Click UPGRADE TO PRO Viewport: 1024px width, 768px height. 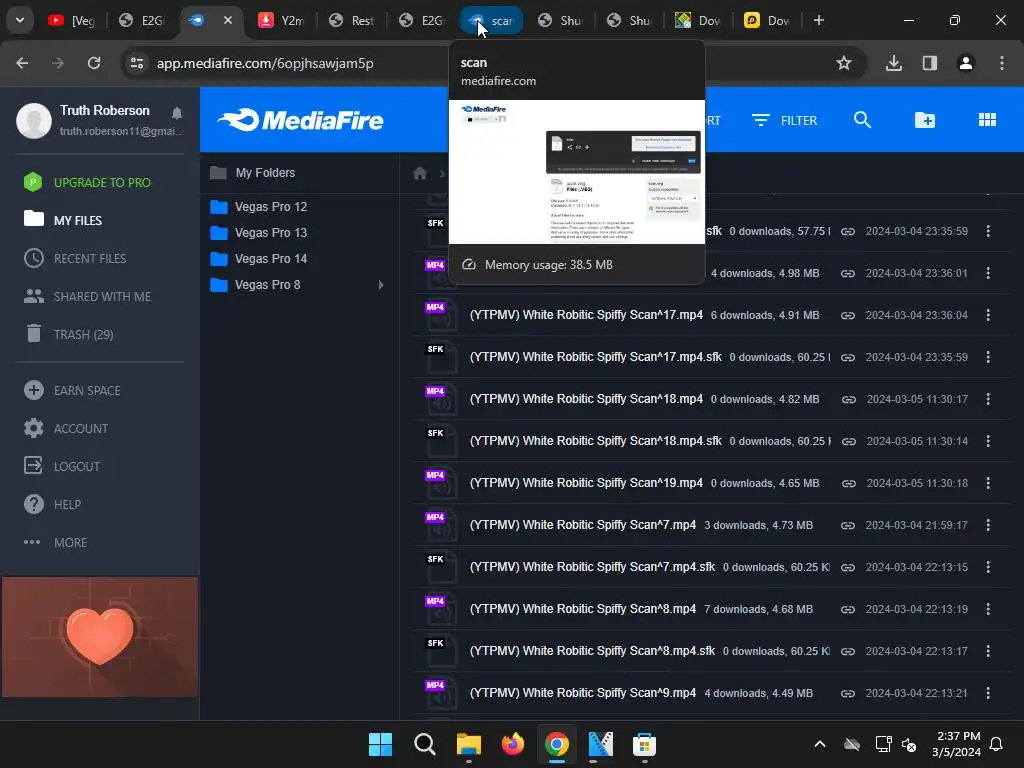tap(87, 182)
